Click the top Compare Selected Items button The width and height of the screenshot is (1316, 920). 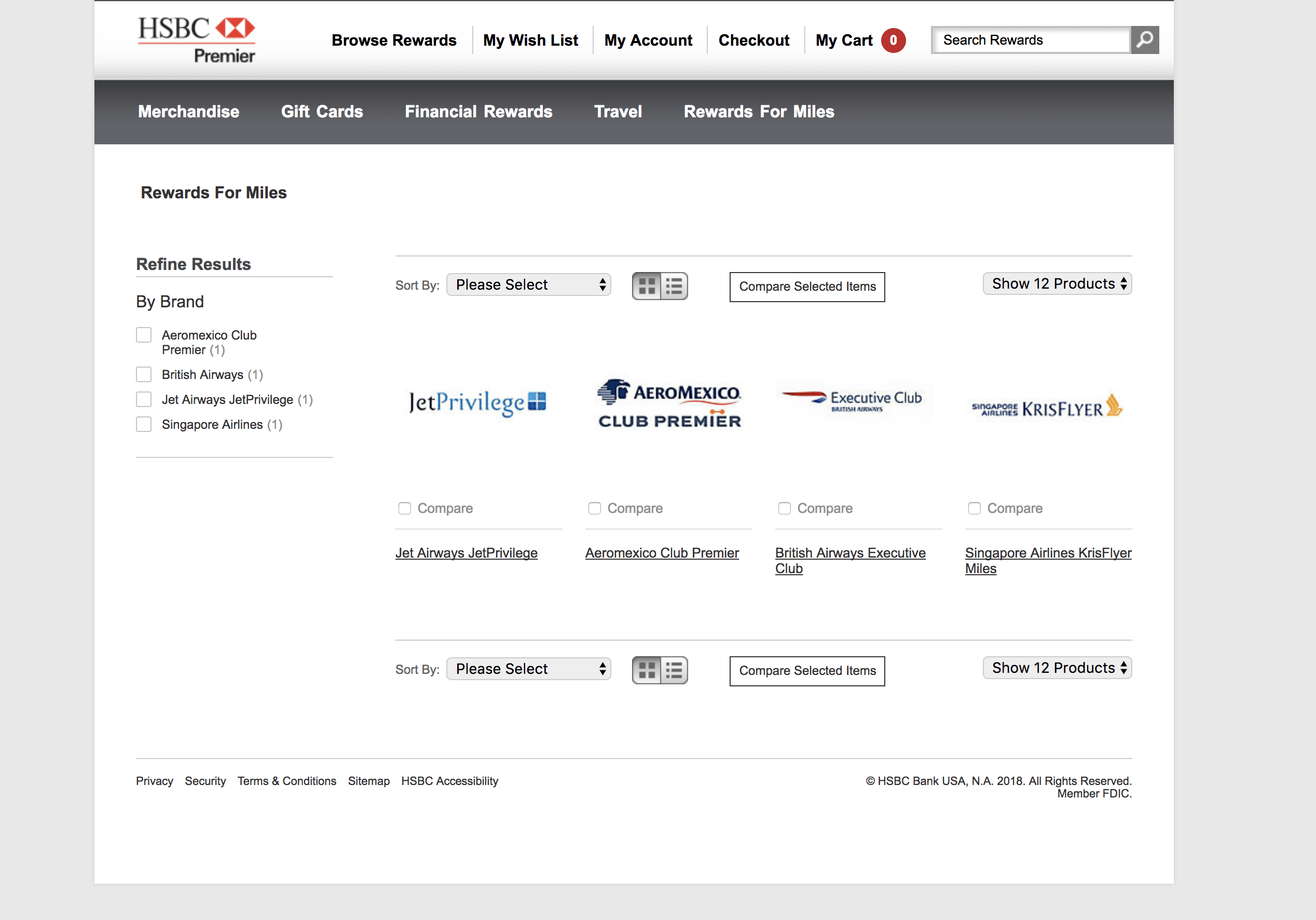pos(807,287)
